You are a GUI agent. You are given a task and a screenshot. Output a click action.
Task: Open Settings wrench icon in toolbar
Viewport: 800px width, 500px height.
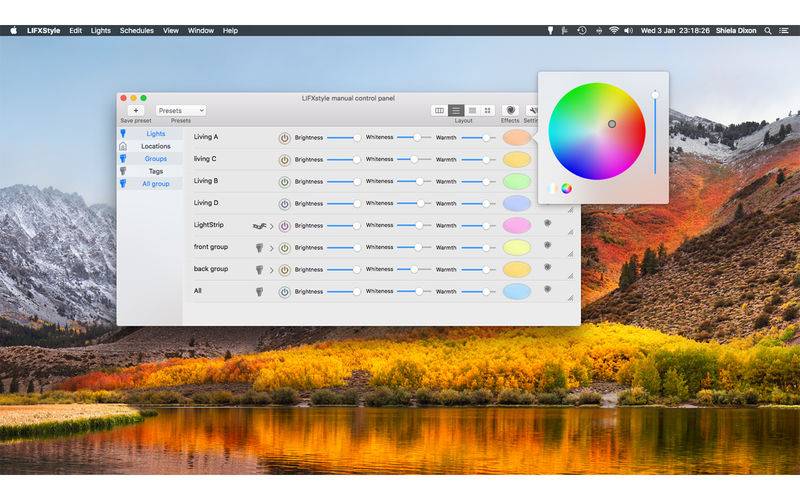pyautogui.click(x=532, y=110)
